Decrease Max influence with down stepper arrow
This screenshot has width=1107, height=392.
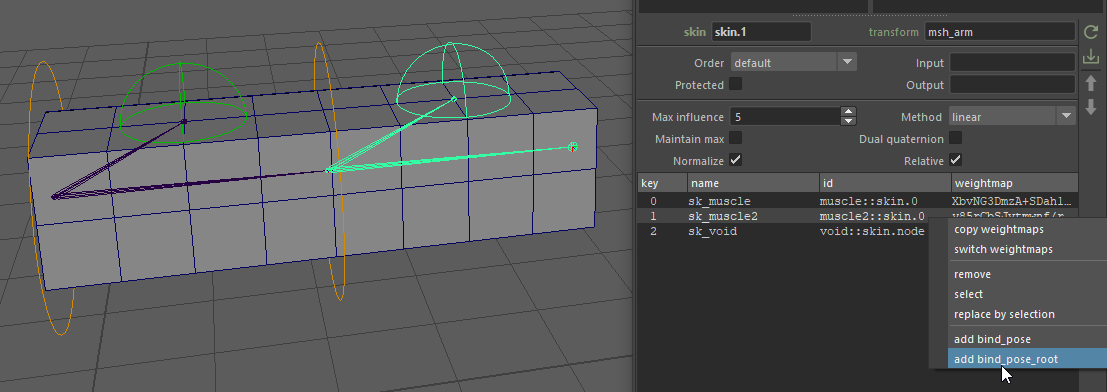849,121
